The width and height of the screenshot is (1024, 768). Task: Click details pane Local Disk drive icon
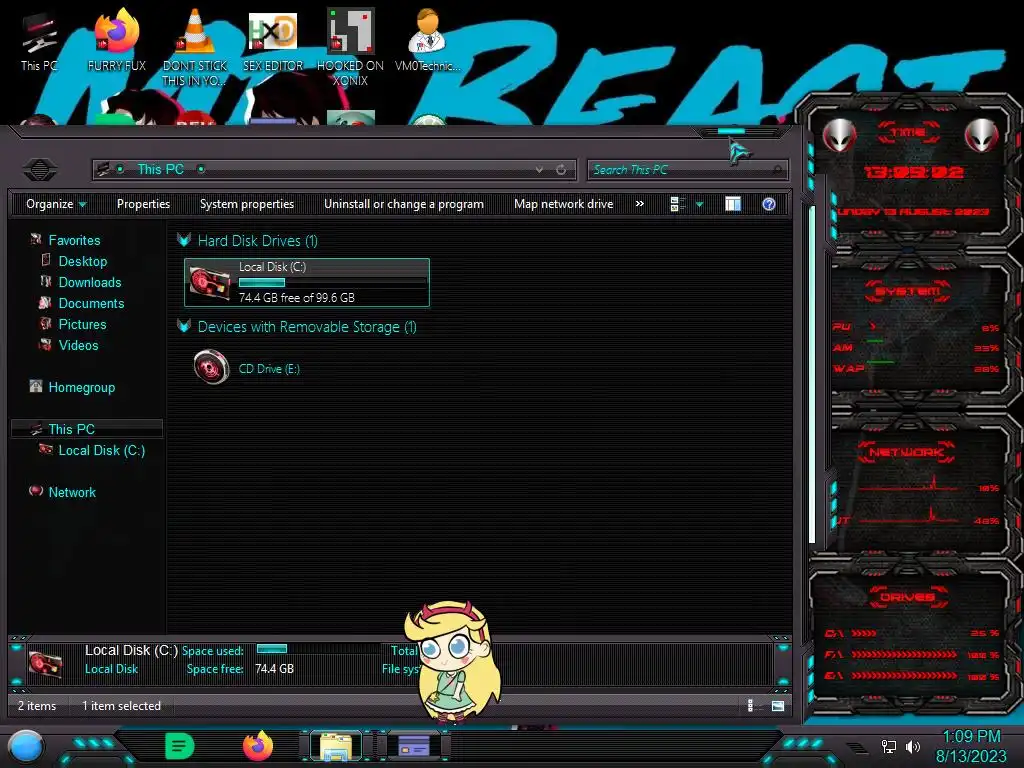coord(46,664)
